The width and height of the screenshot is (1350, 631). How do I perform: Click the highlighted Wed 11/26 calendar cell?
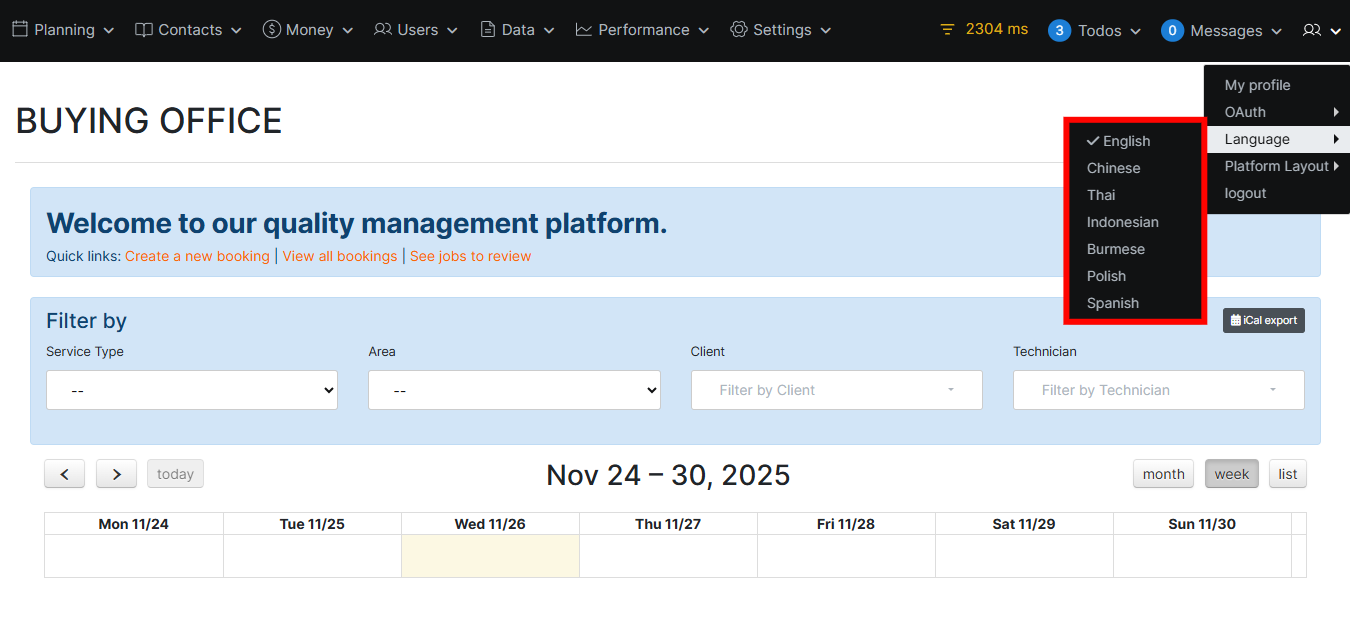[489, 553]
